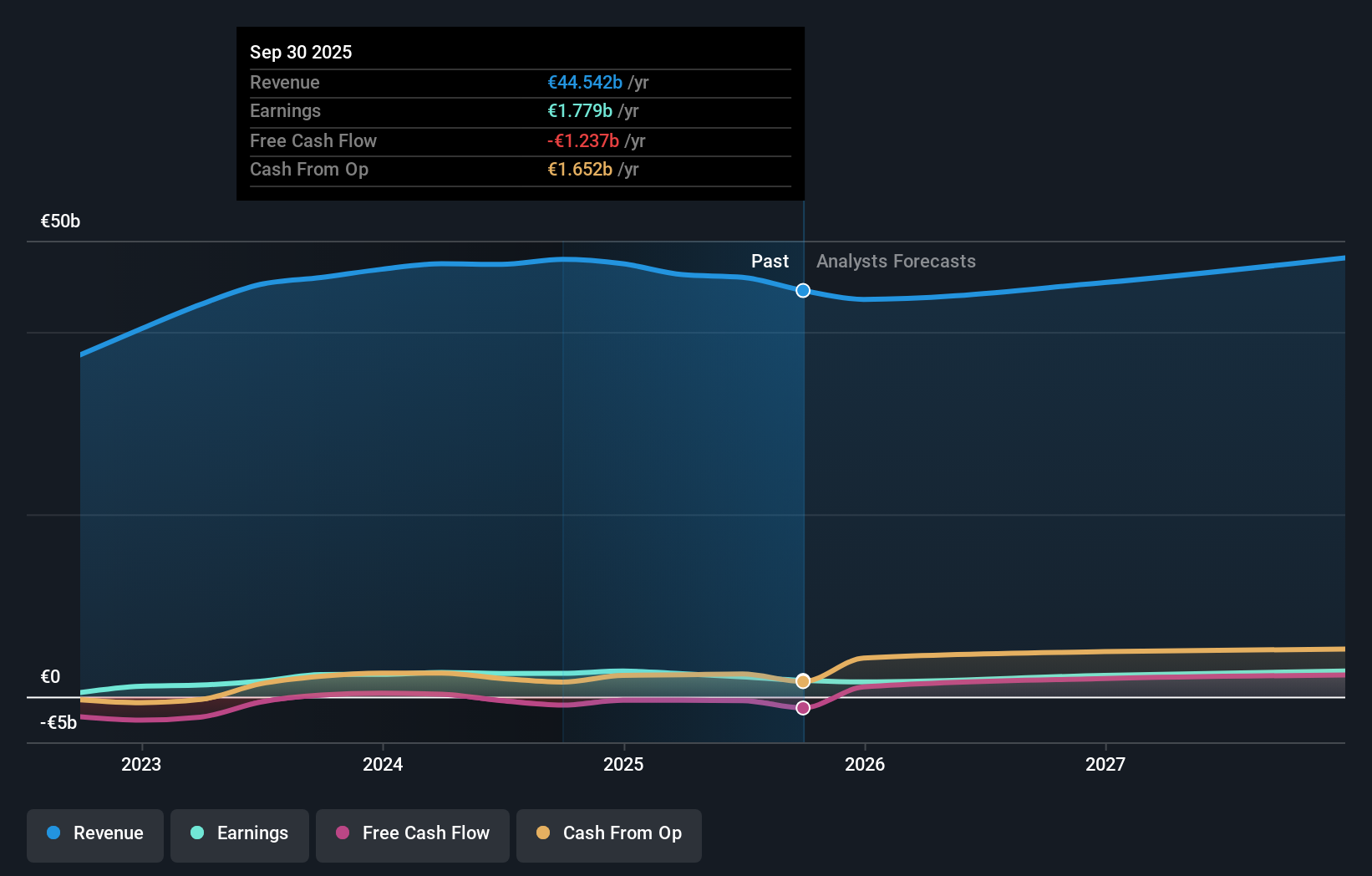Viewport: 1372px width, 876px height.
Task: Toggle the Cash From Op series visibility
Action: pos(608,833)
